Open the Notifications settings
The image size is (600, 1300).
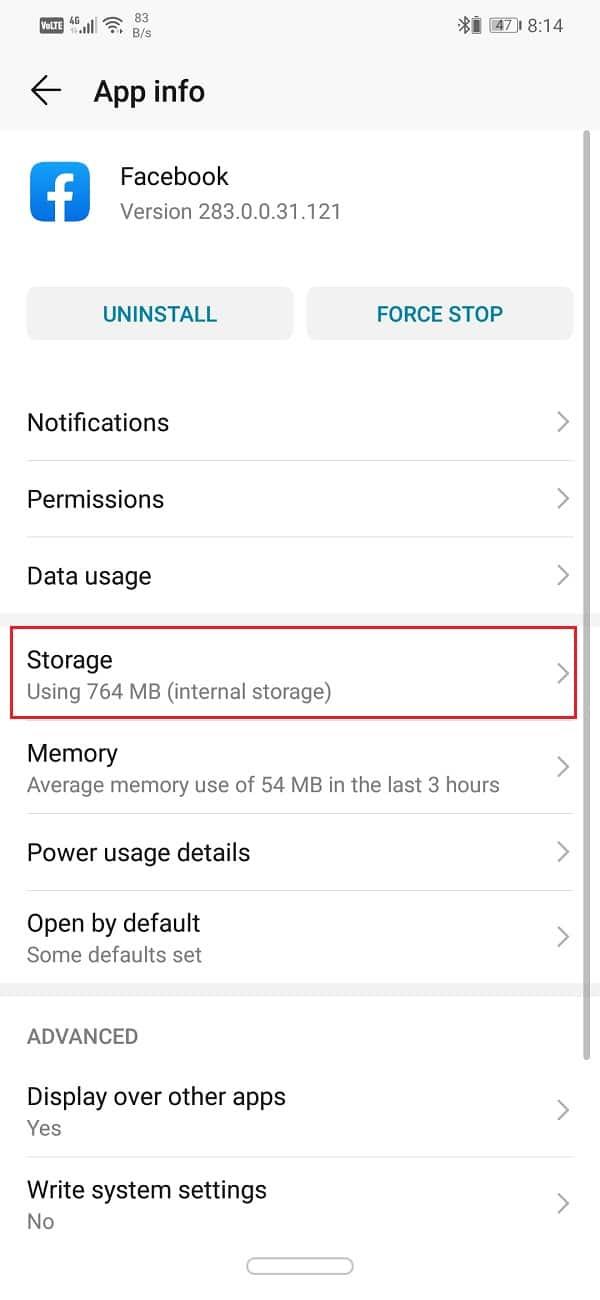(x=298, y=422)
